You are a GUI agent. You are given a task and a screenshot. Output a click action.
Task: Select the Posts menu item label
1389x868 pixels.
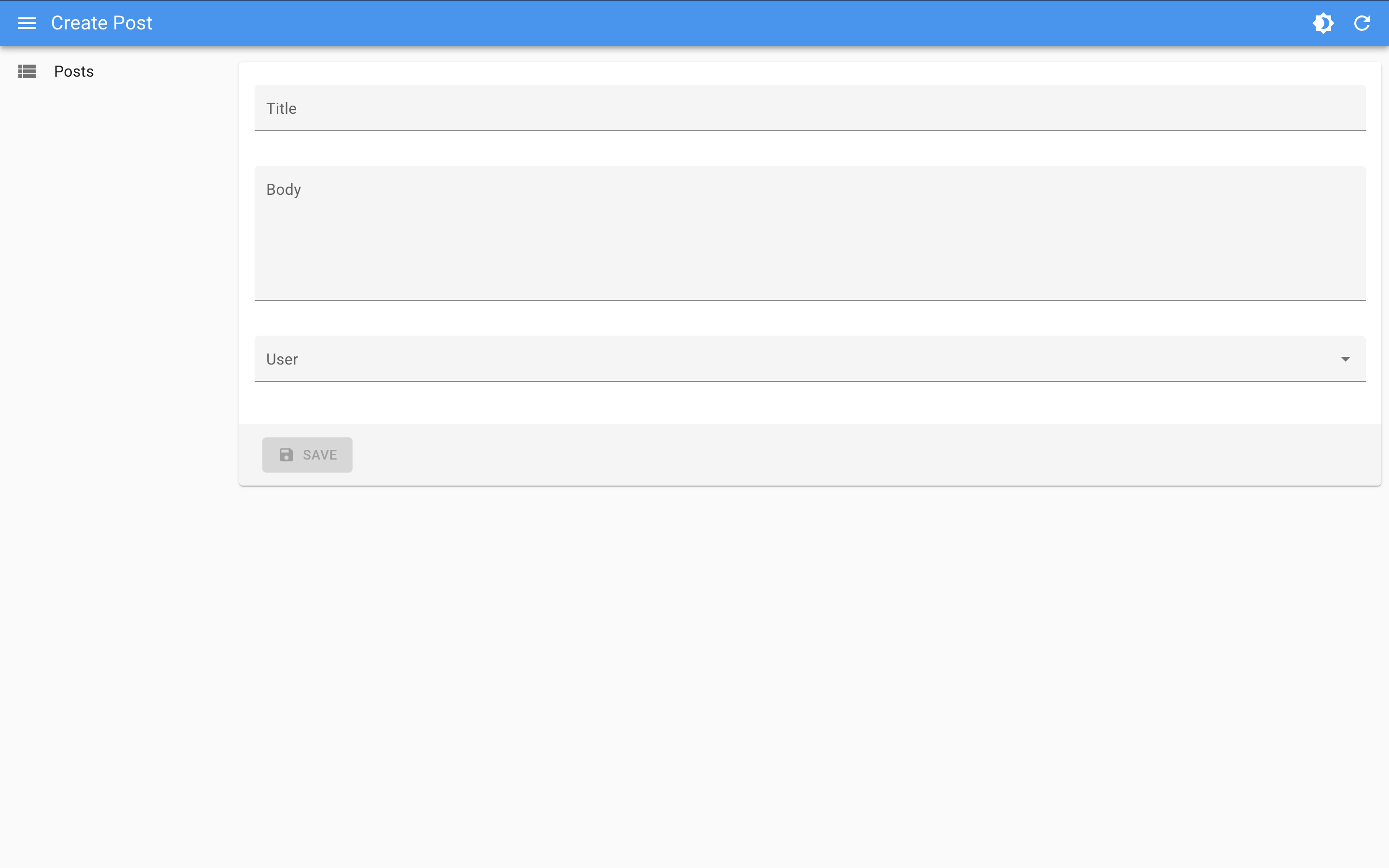(73, 71)
